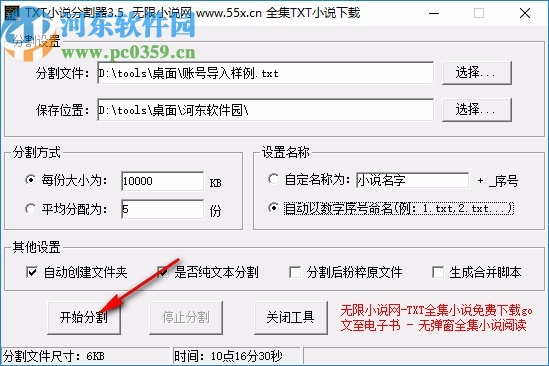Click the 小说名字 custom name field
The image size is (549, 366).
(412, 180)
